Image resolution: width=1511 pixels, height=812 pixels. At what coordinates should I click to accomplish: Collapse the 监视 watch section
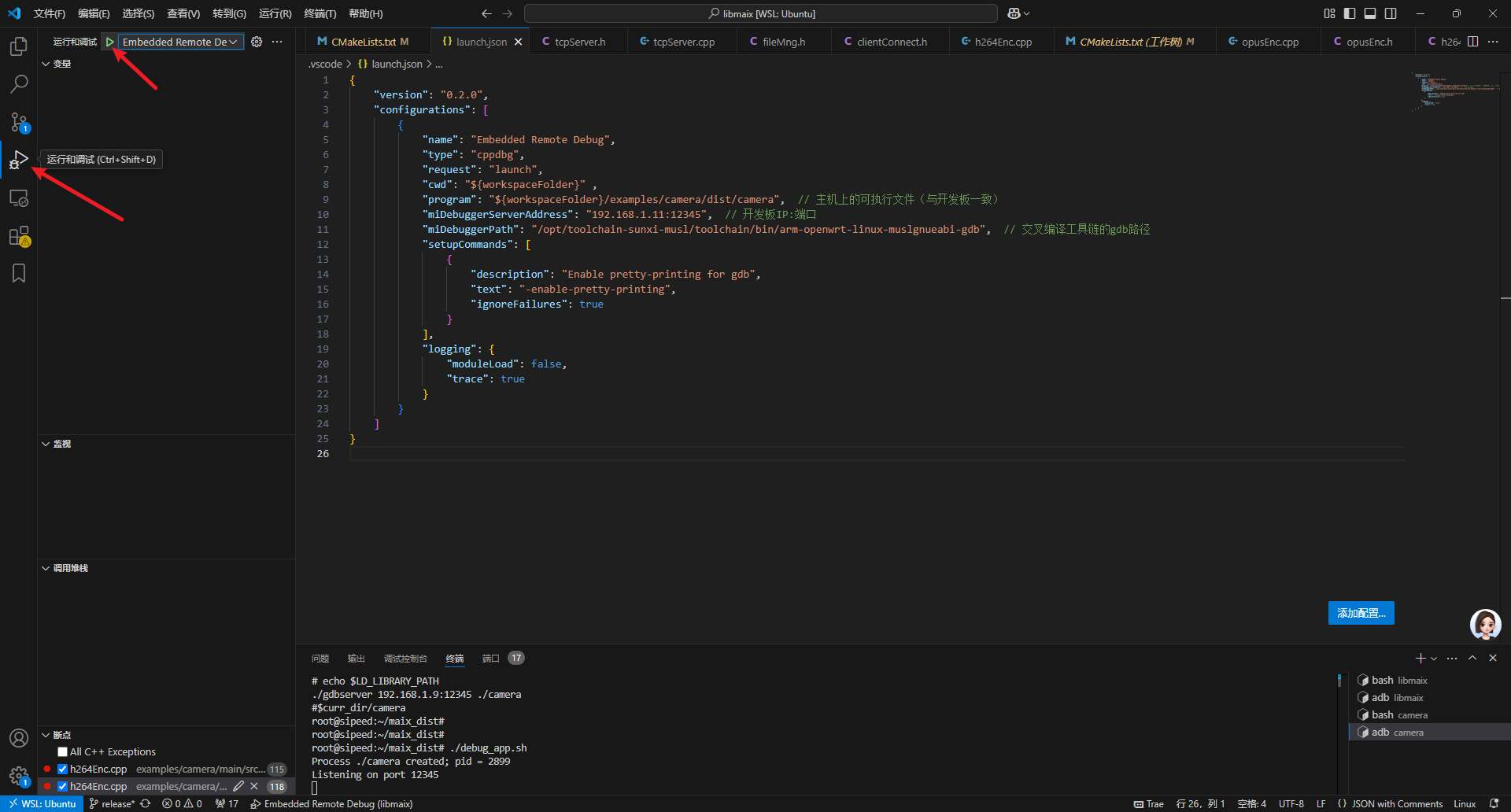pos(61,444)
